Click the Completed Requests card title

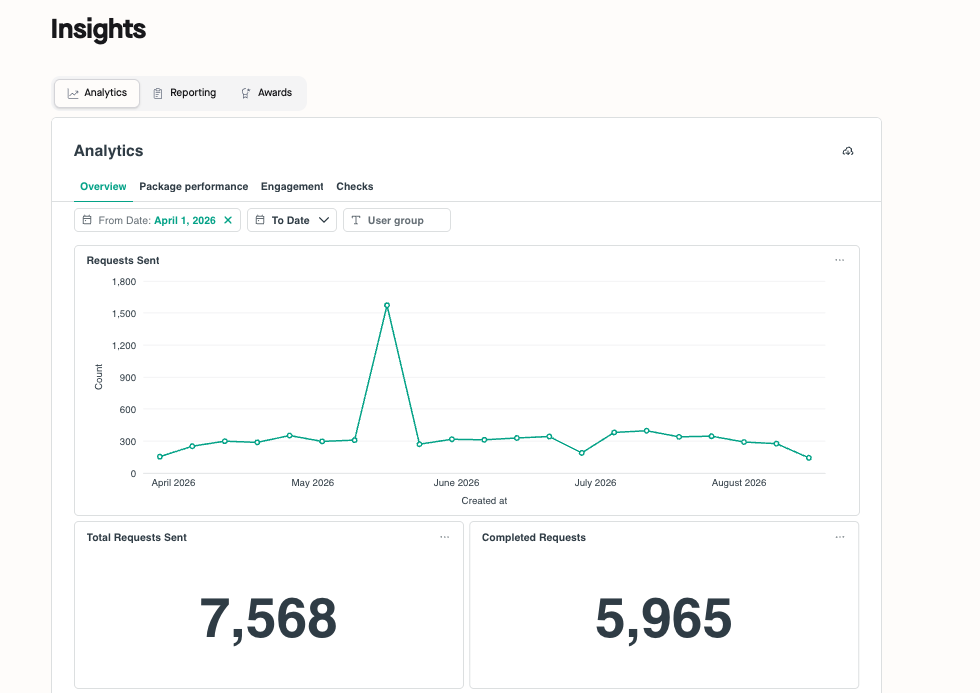click(x=534, y=537)
